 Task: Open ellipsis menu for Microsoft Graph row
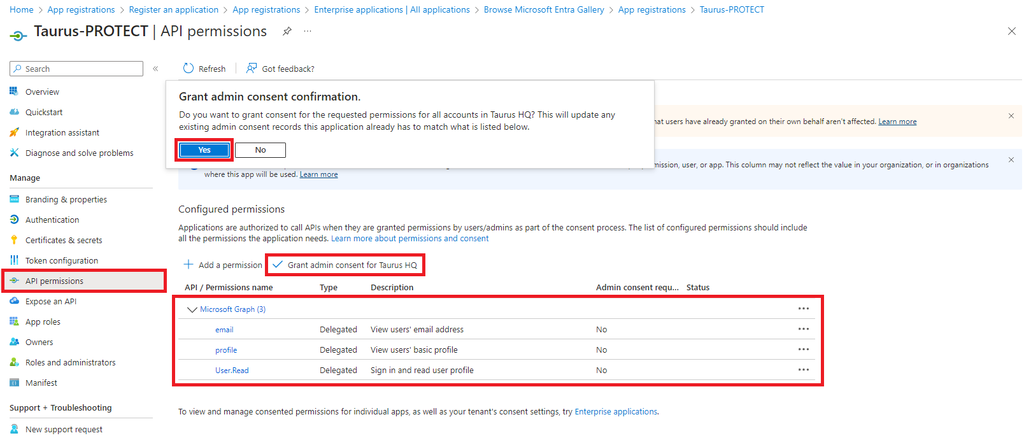(x=803, y=308)
